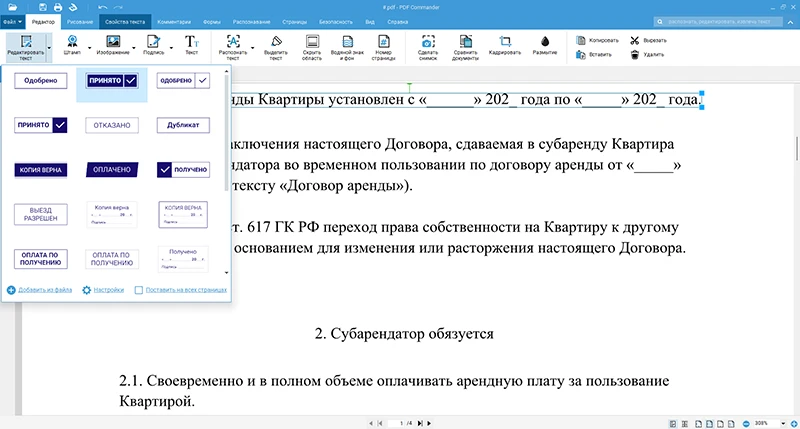Open the Комментарии tab
The height and width of the screenshot is (429, 800).
(x=174, y=22)
